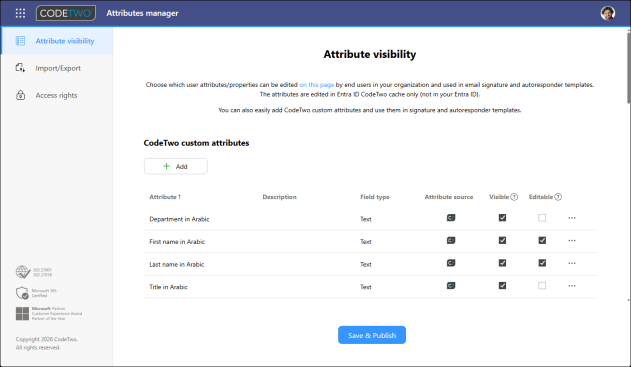The width and height of the screenshot is (631, 367).
Task: Click the CodeTwo logo
Action: pos(66,13)
